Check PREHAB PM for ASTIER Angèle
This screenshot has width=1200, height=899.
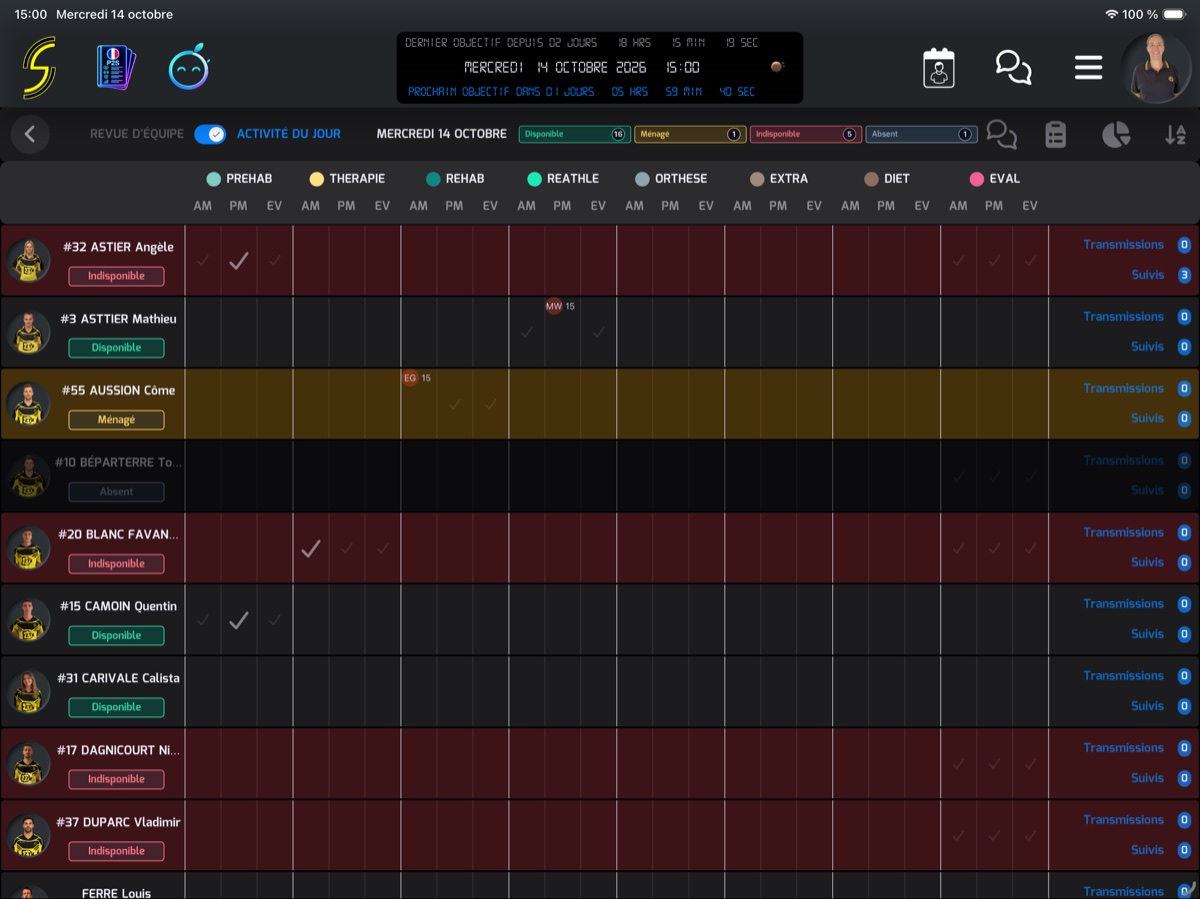tap(238, 261)
